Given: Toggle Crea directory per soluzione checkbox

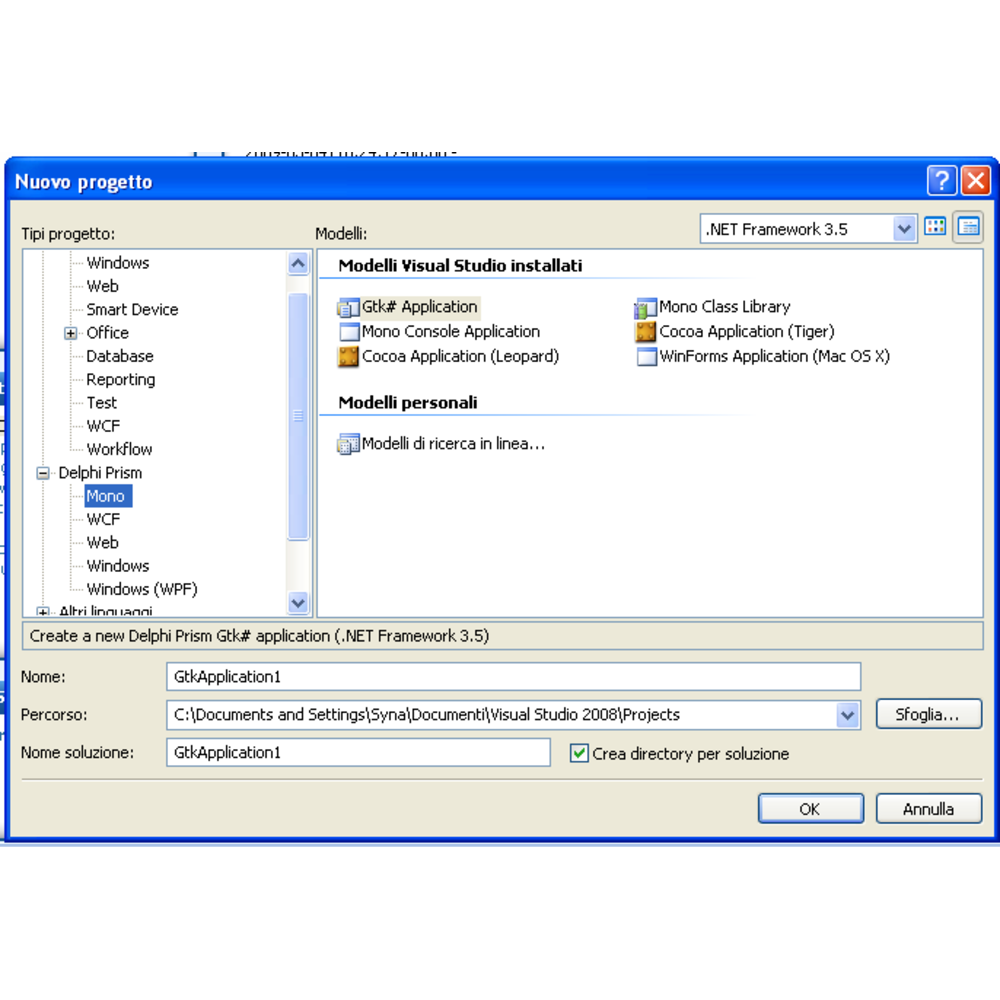Looking at the screenshot, I should pyautogui.click(x=579, y=753).
